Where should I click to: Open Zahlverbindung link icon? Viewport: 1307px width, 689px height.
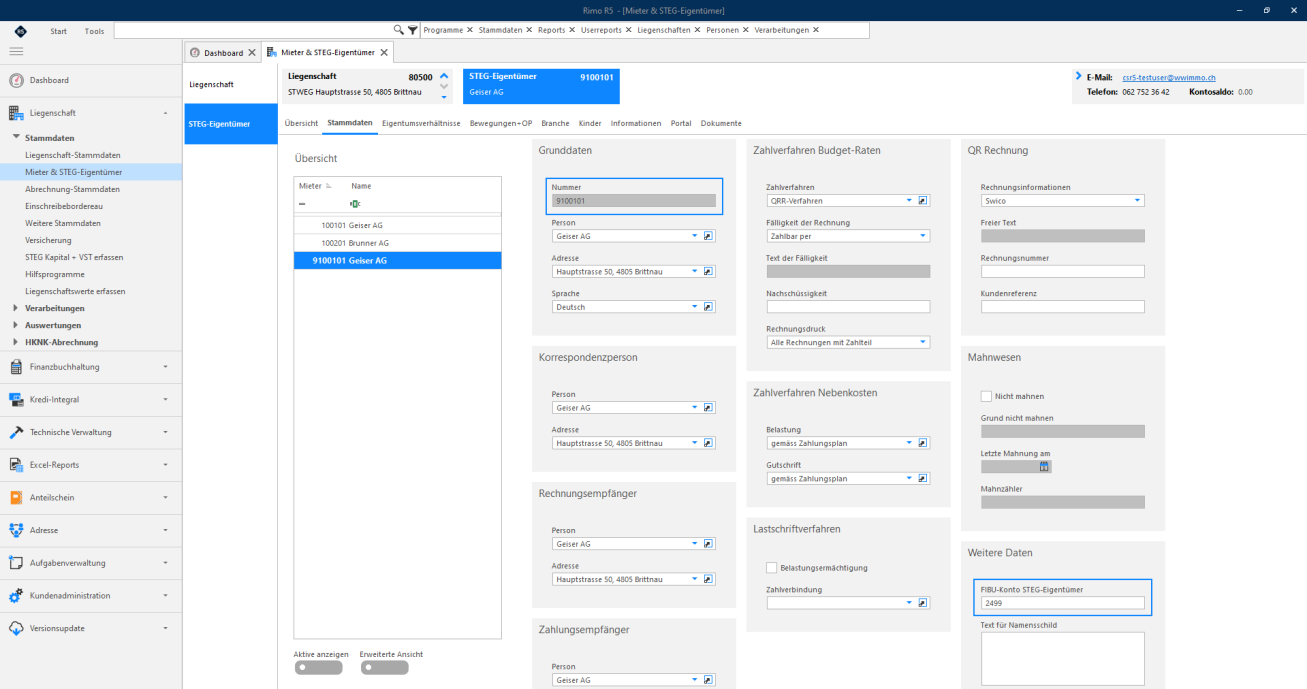coord(923,603)
